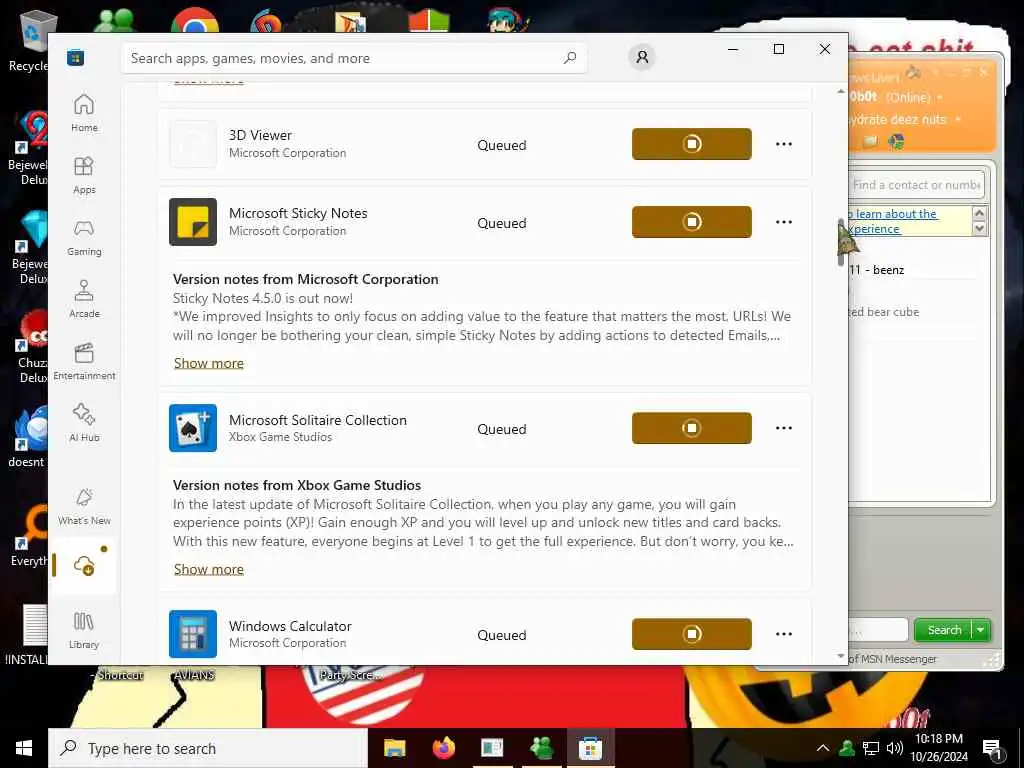
Task: Select the Chrome desktop icon
Action: 195,21
